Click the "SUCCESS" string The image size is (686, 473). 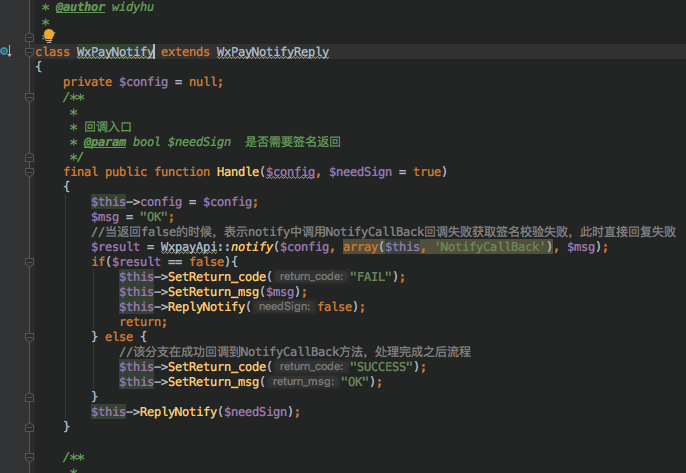[381, 367]
